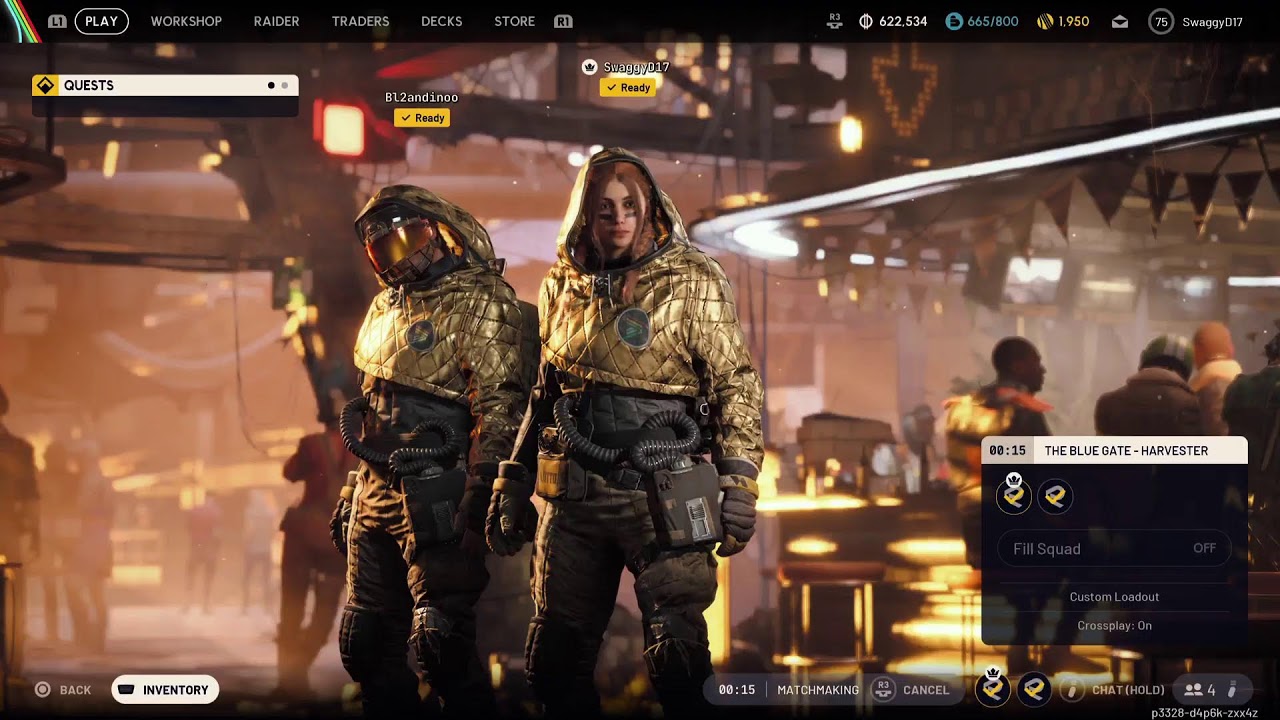
Task: Click the 00:15 matchmaking timer in bottom bar
Action: coord(736,690)
